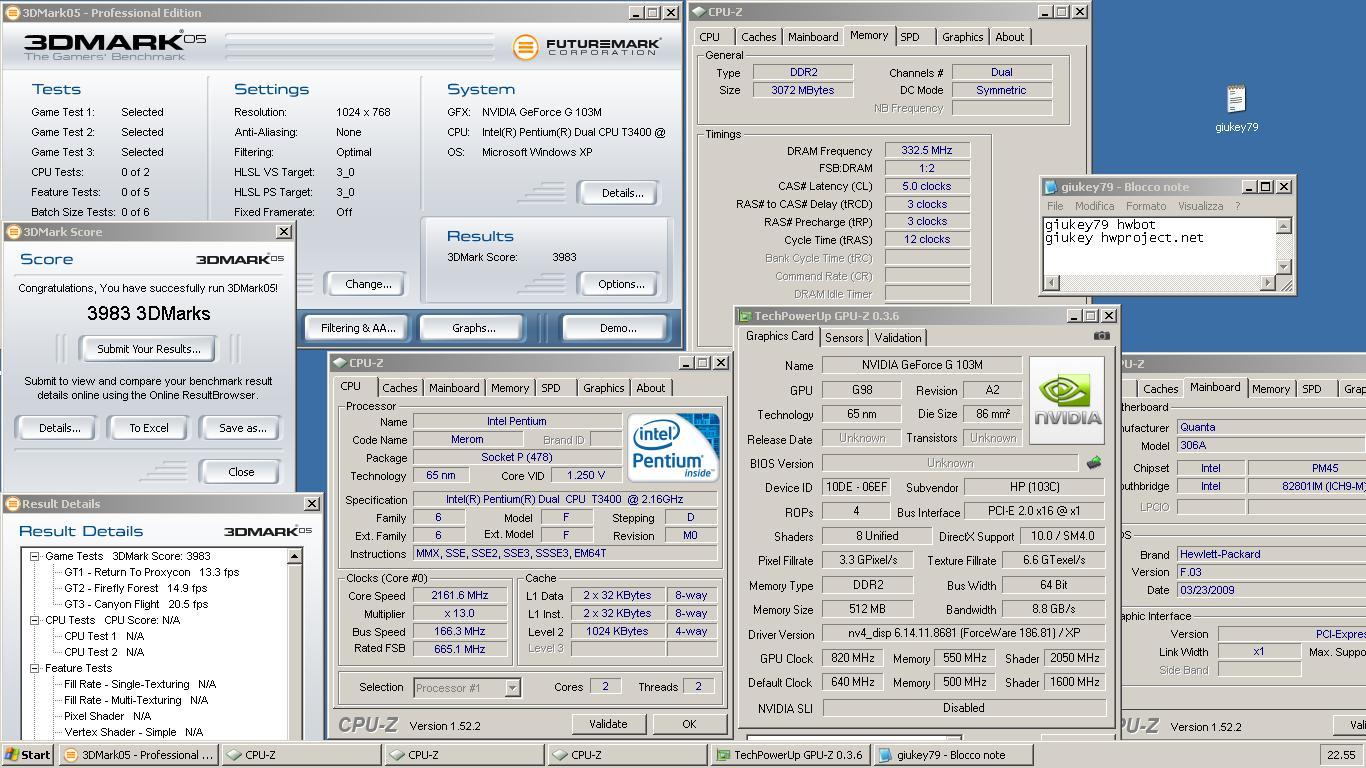Open the File menu in Blocco note
Viewport: 1366px width, 768px height.
pos(1055,206)
